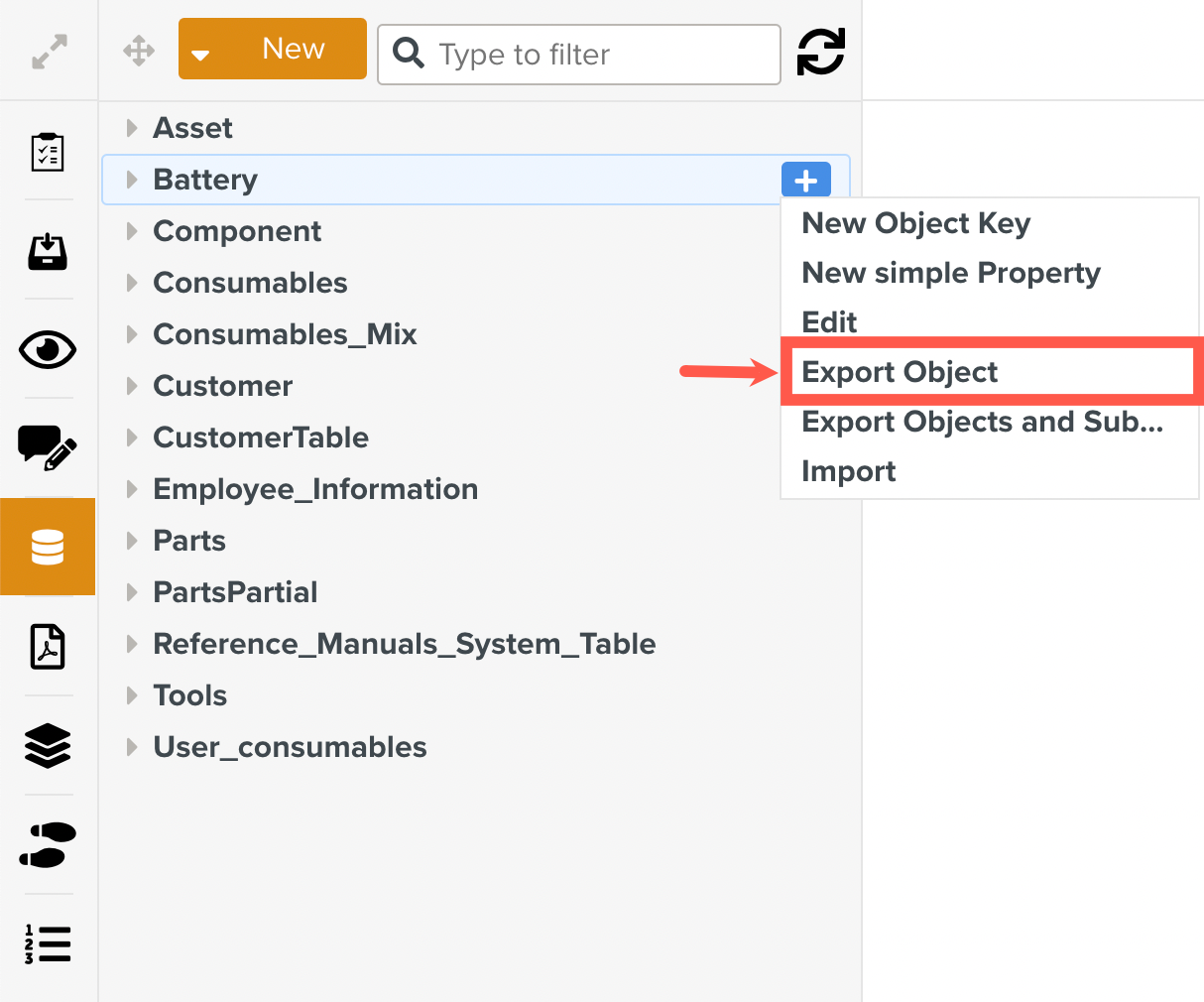The image size is (1204, 1002).
Task: Open the New button dropdown arrow
Action: [x=200, y=55]
